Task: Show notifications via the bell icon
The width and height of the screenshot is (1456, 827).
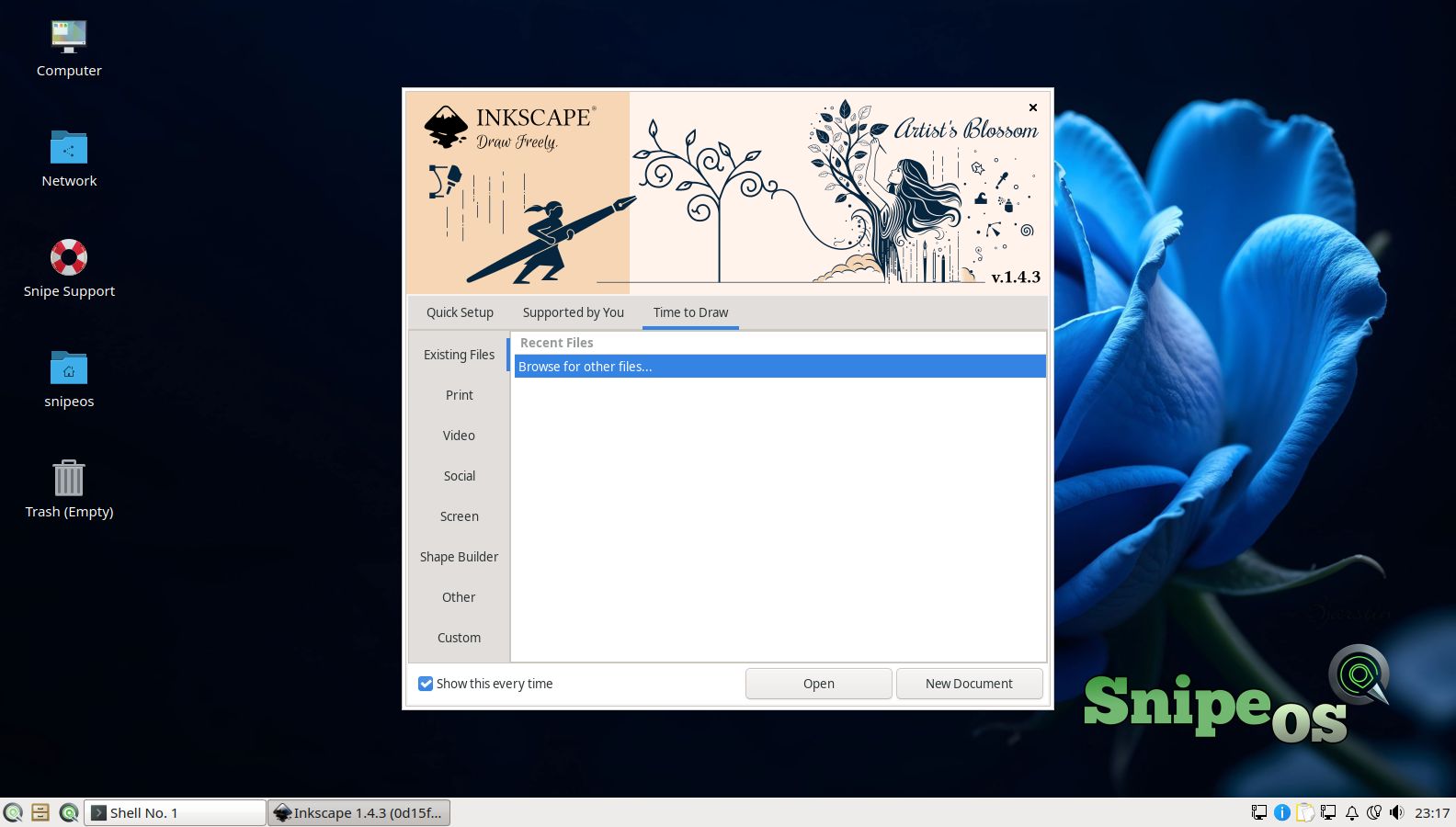Action: tap(1352, 812)
